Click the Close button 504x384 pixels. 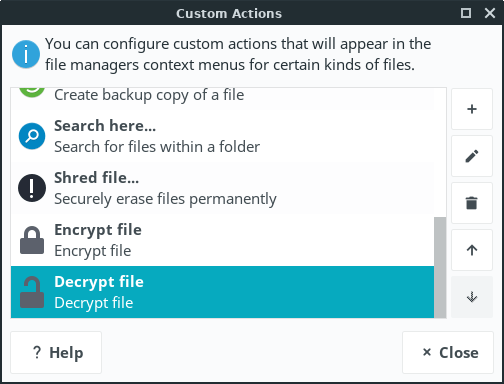click(x=448, y=352)
